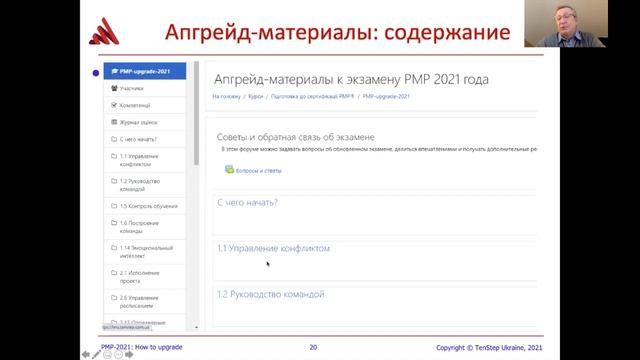Screen dimensions: 640x360
Task: Select 1.5 Контроль обучения in sidebar
Action: (x=145, y=206)
